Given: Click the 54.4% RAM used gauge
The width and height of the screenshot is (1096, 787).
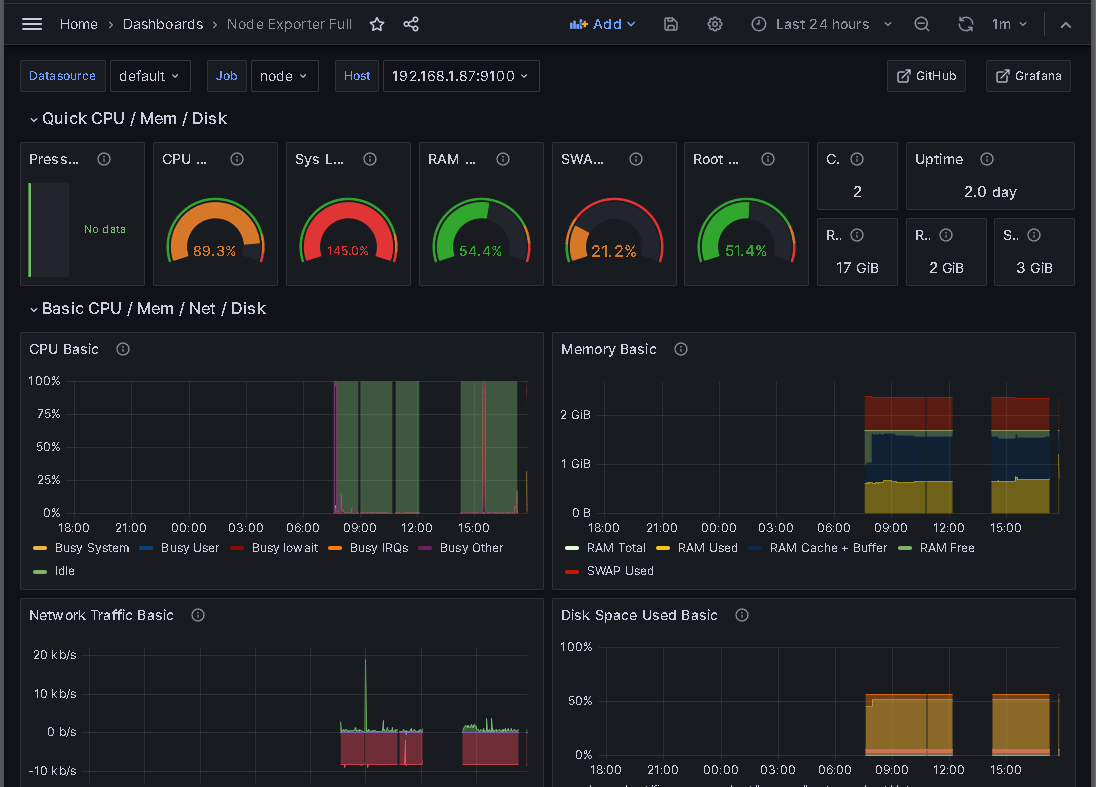Looking at the screenshot, I should pyautogui.click(x=481, y=231).
